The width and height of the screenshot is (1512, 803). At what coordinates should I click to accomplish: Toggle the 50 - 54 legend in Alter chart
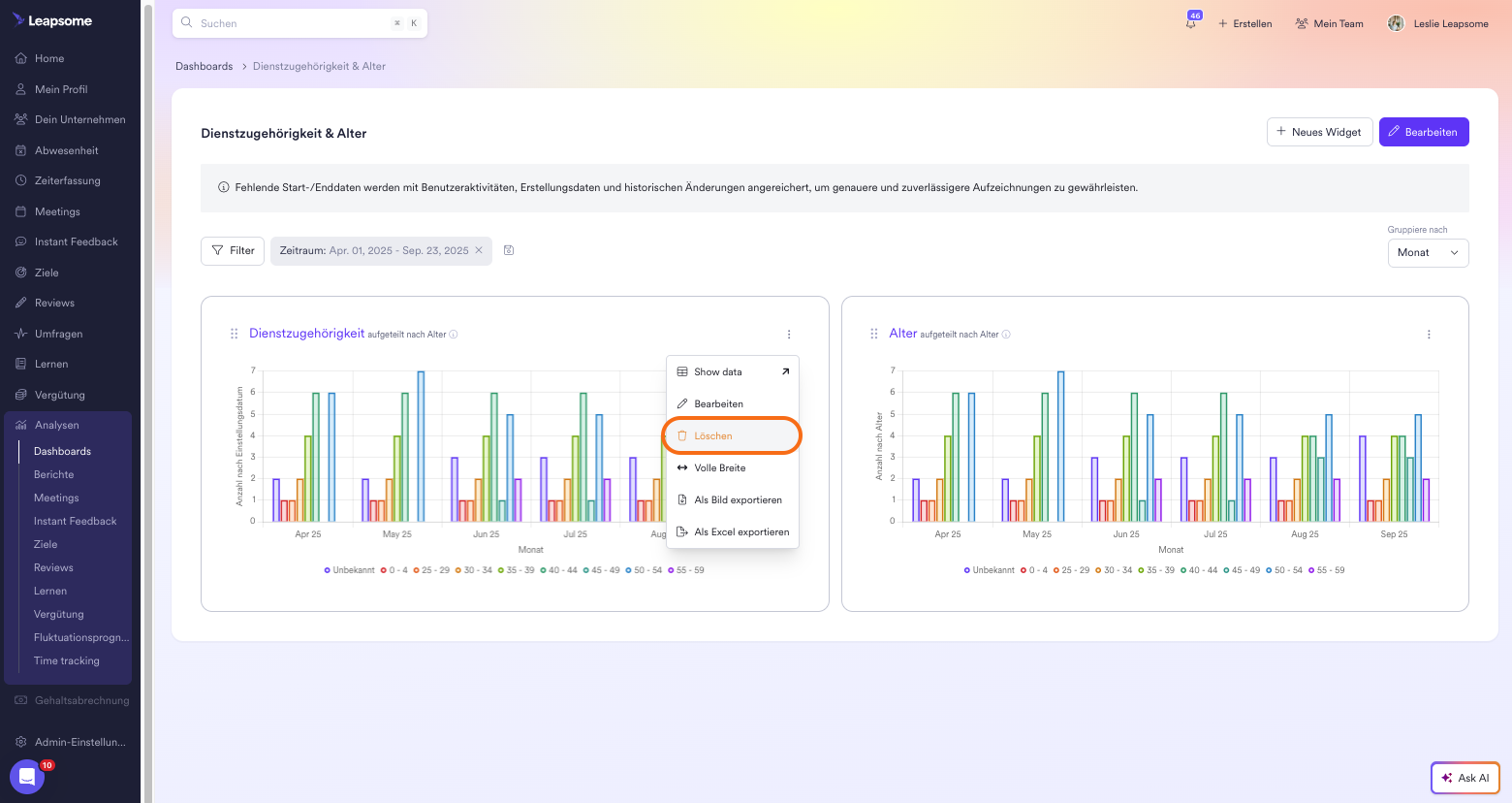pyautogui.click(x=1284, y=570)
